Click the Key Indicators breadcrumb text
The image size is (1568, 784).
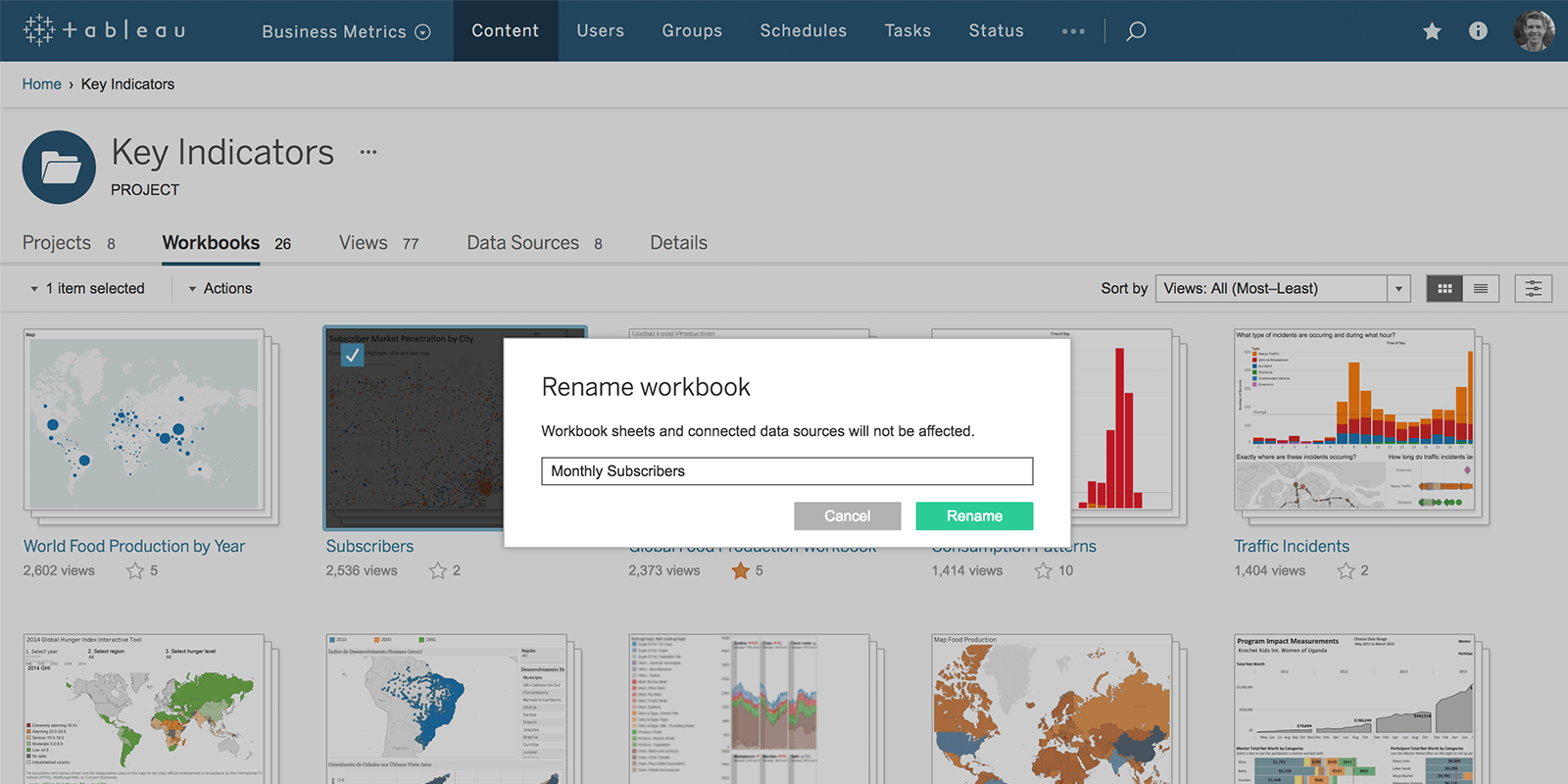(x=127, y=84)
